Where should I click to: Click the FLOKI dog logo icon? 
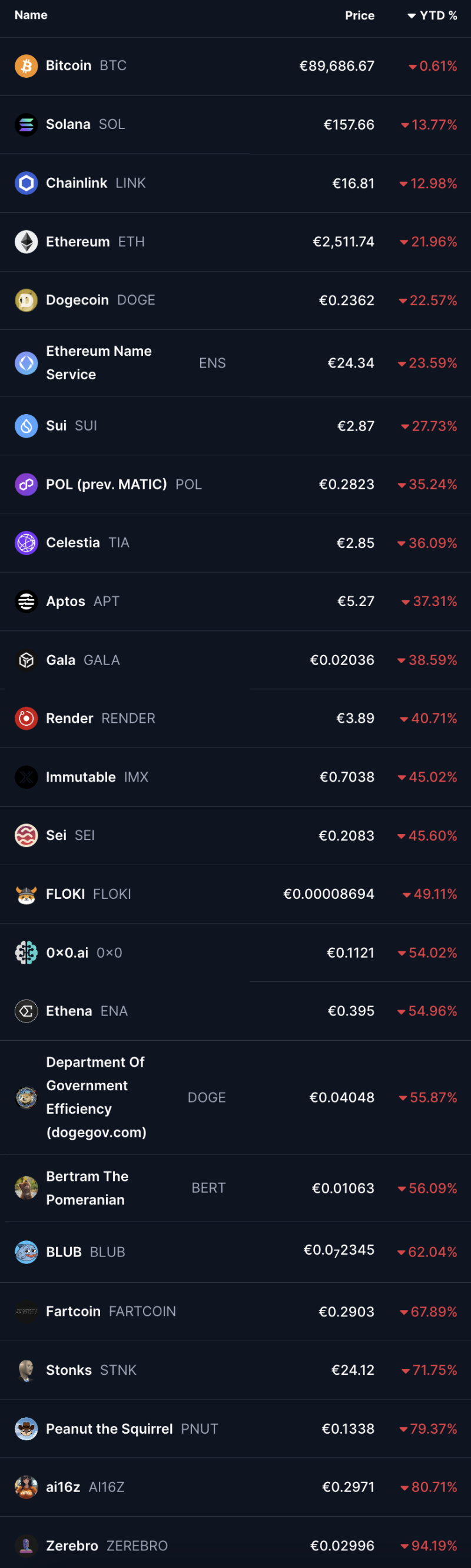pyautogui.click(x=26, y=894)
